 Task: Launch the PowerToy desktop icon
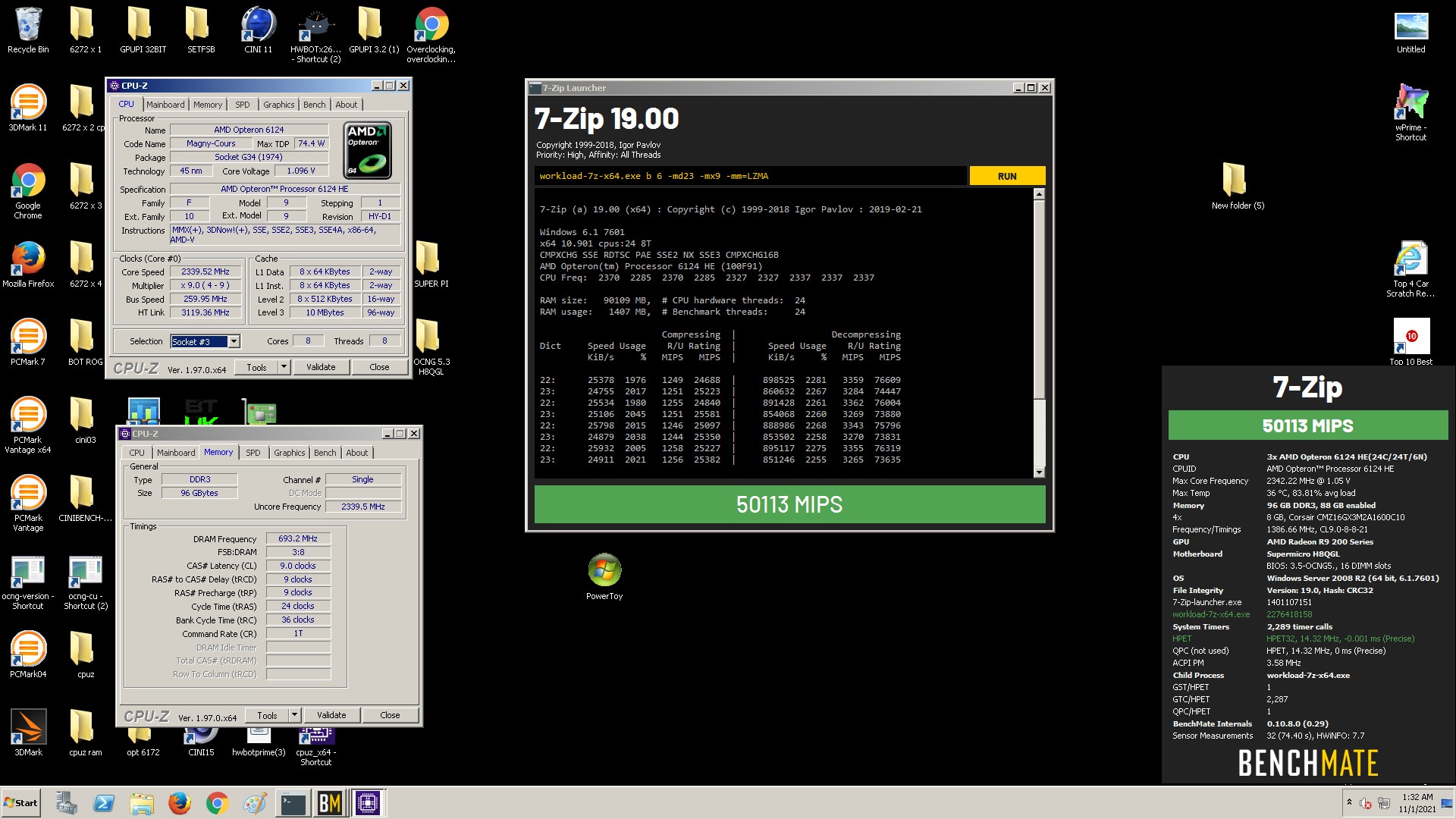(604, 577)
